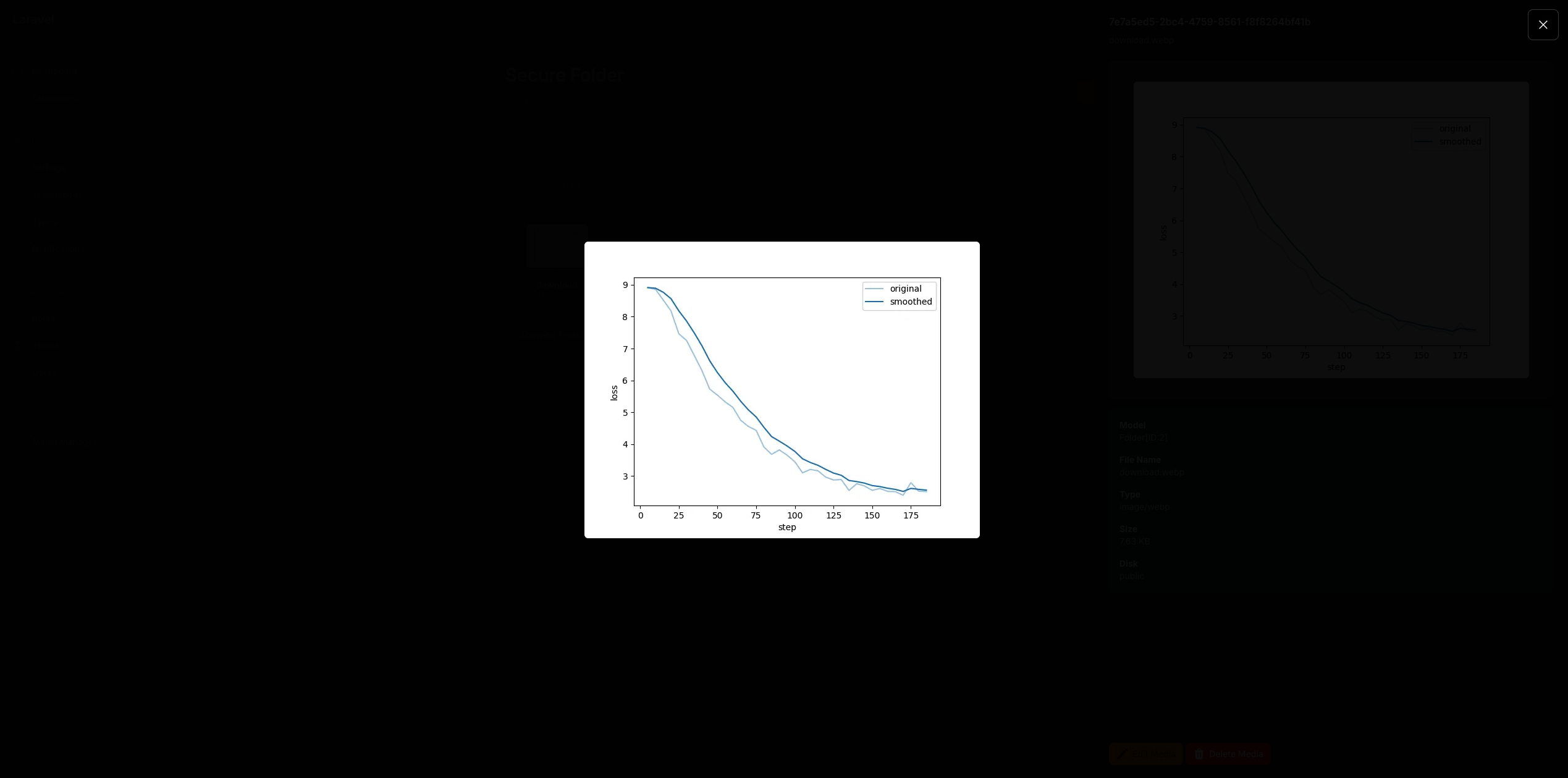
Task: Open Translations sidebar item
Action: tap(58, 195)
